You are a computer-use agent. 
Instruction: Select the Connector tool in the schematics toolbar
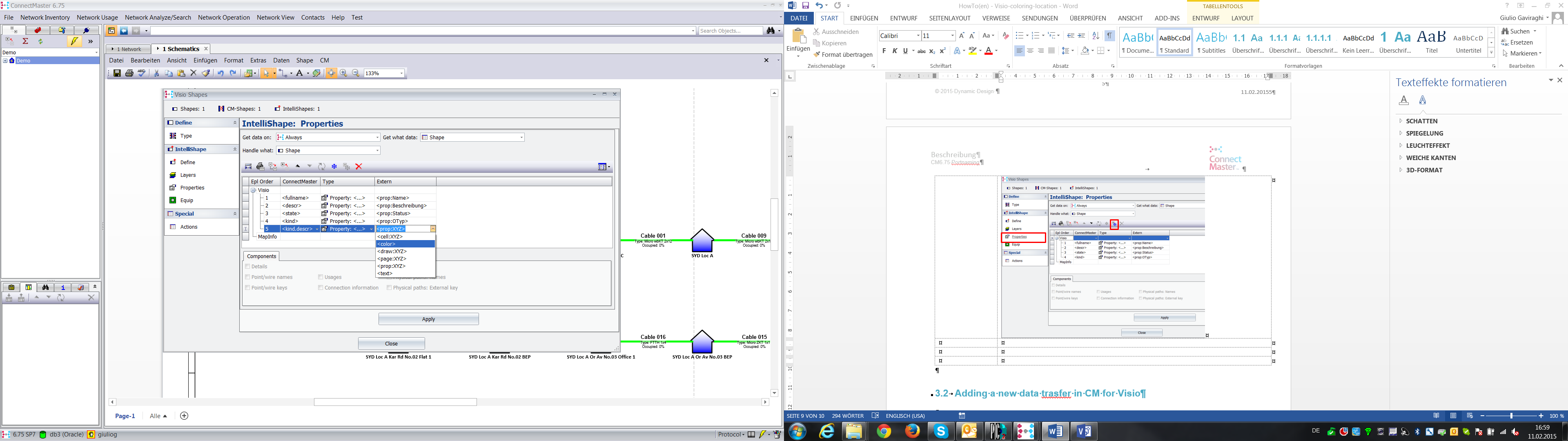pos(283,73)
